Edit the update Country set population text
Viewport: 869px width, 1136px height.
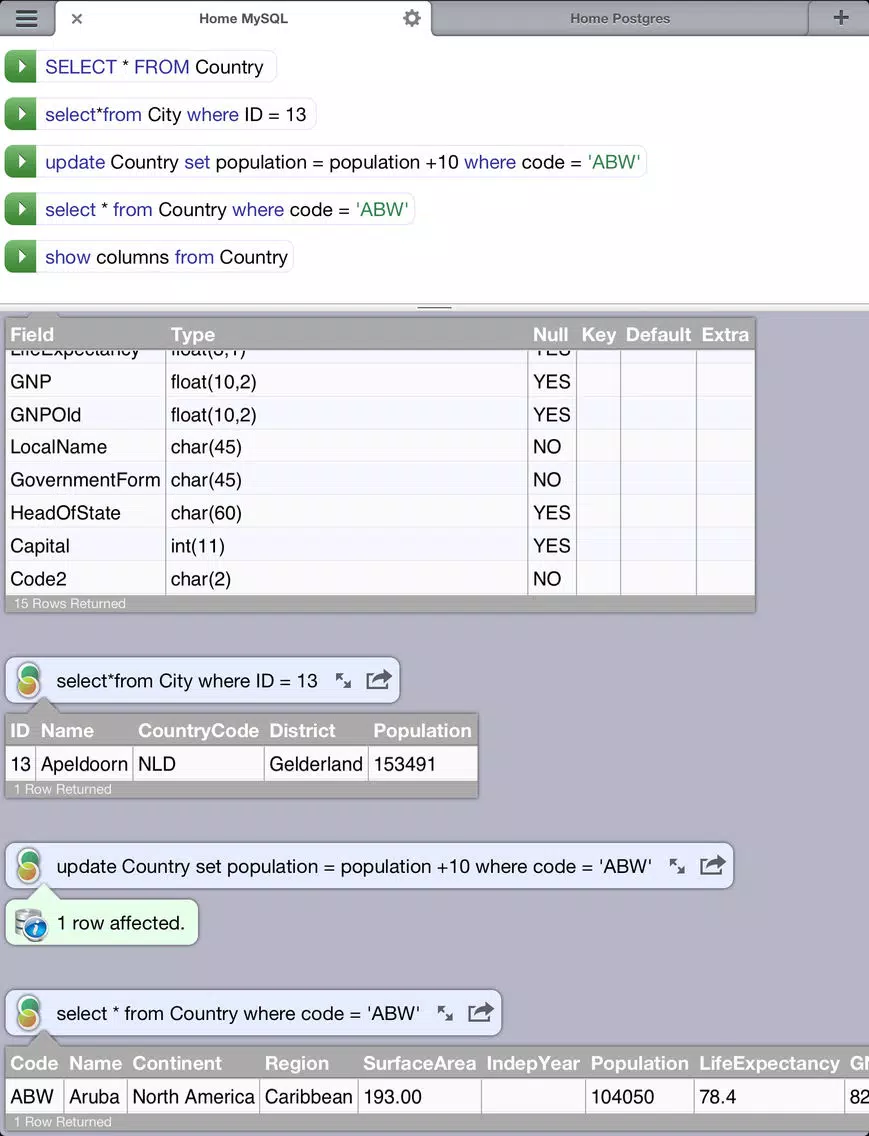[x=341, y=162]
